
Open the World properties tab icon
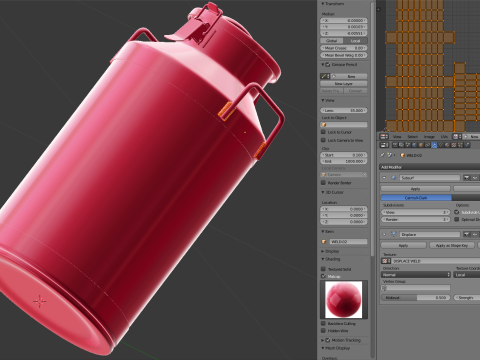[x=414, y=145]
